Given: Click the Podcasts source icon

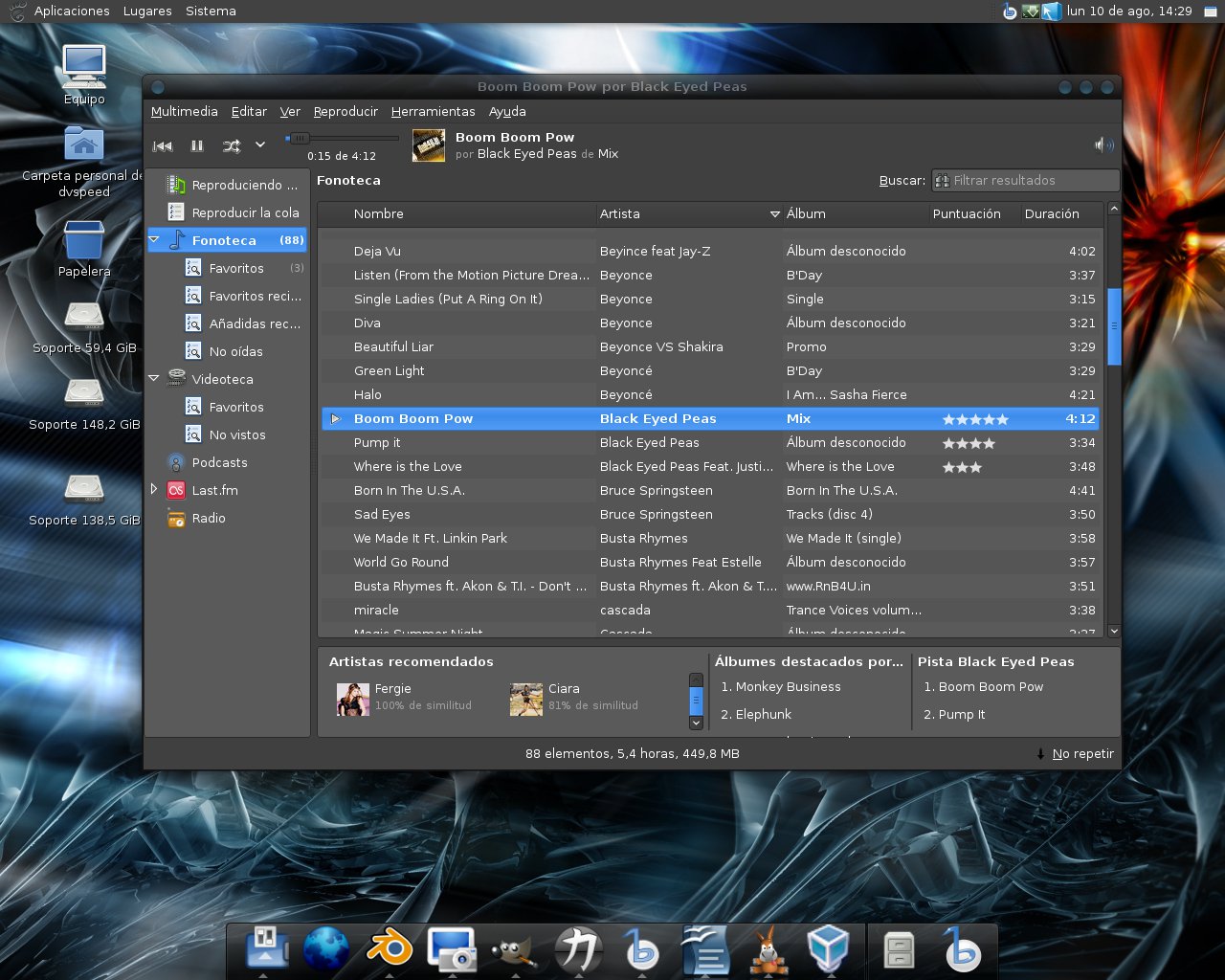Looking at the screenshot, I should [176, 462].
